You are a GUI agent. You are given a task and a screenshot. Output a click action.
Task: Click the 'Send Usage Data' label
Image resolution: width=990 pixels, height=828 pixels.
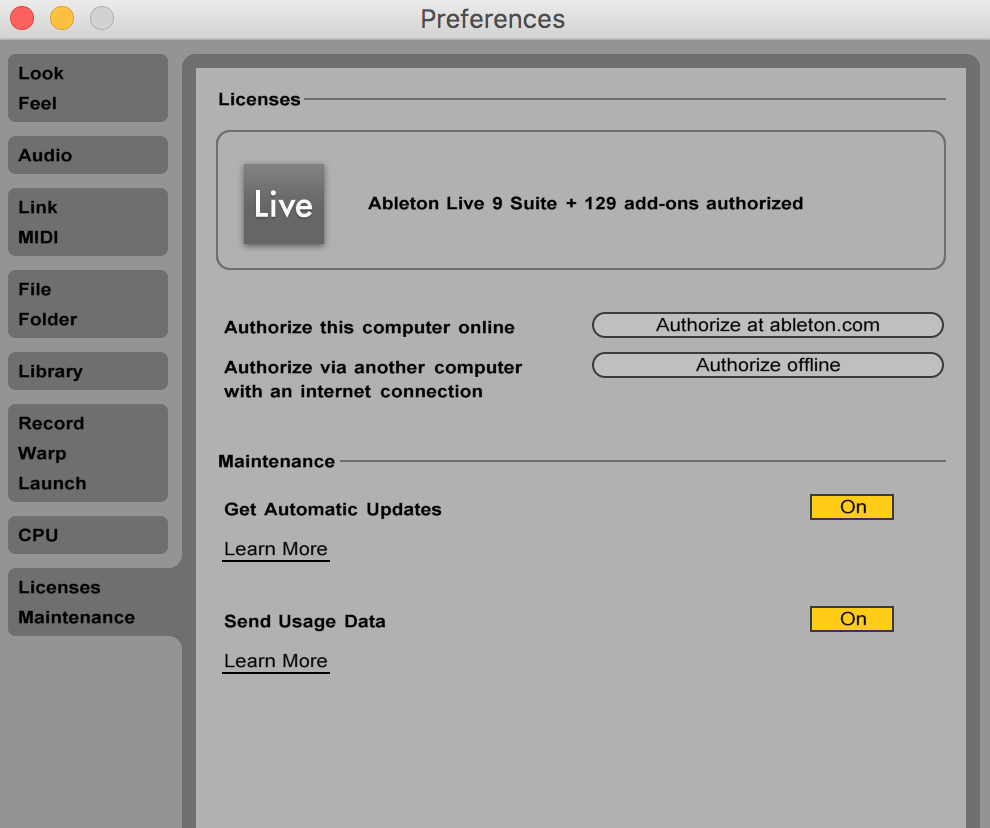click(305, 621)
